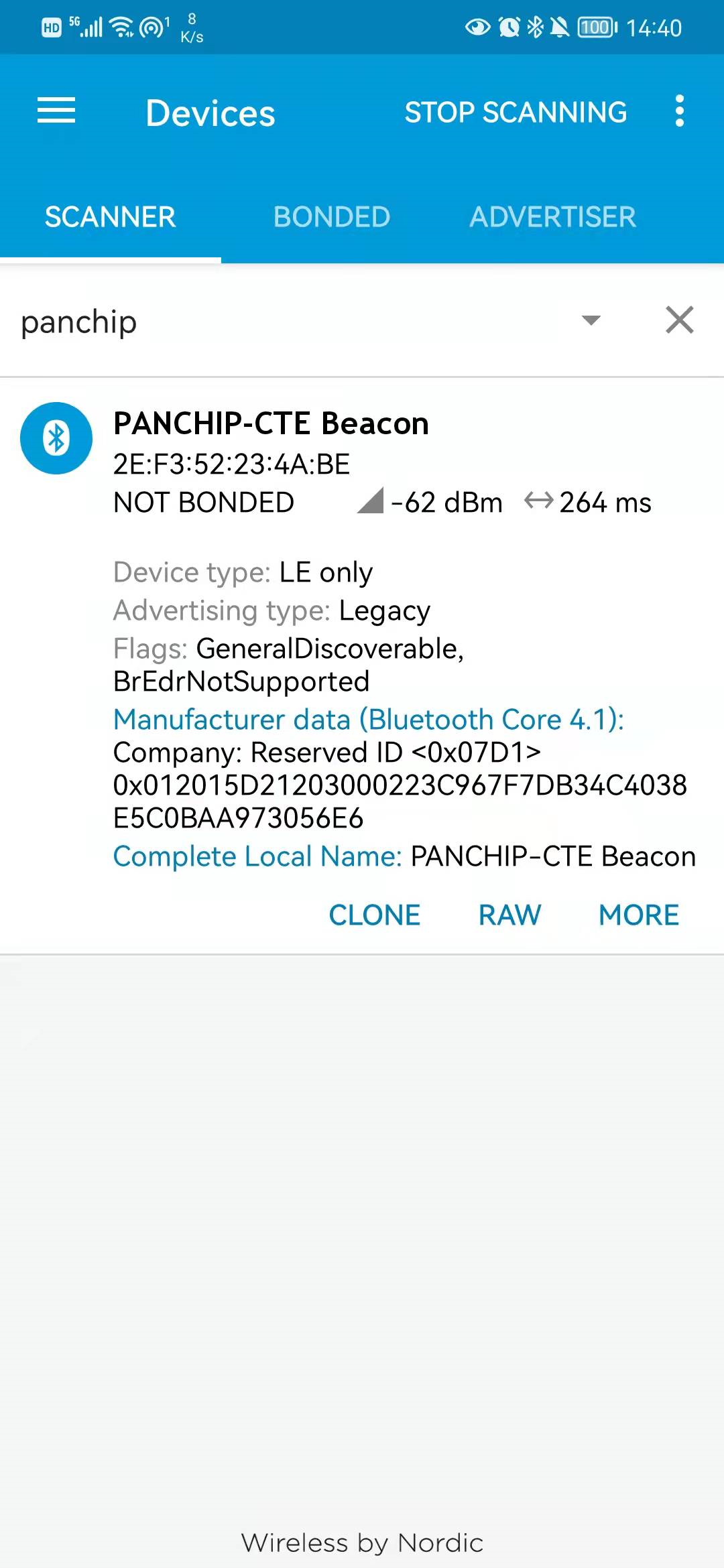Open the hamburger navigation menu

point(56,111)
